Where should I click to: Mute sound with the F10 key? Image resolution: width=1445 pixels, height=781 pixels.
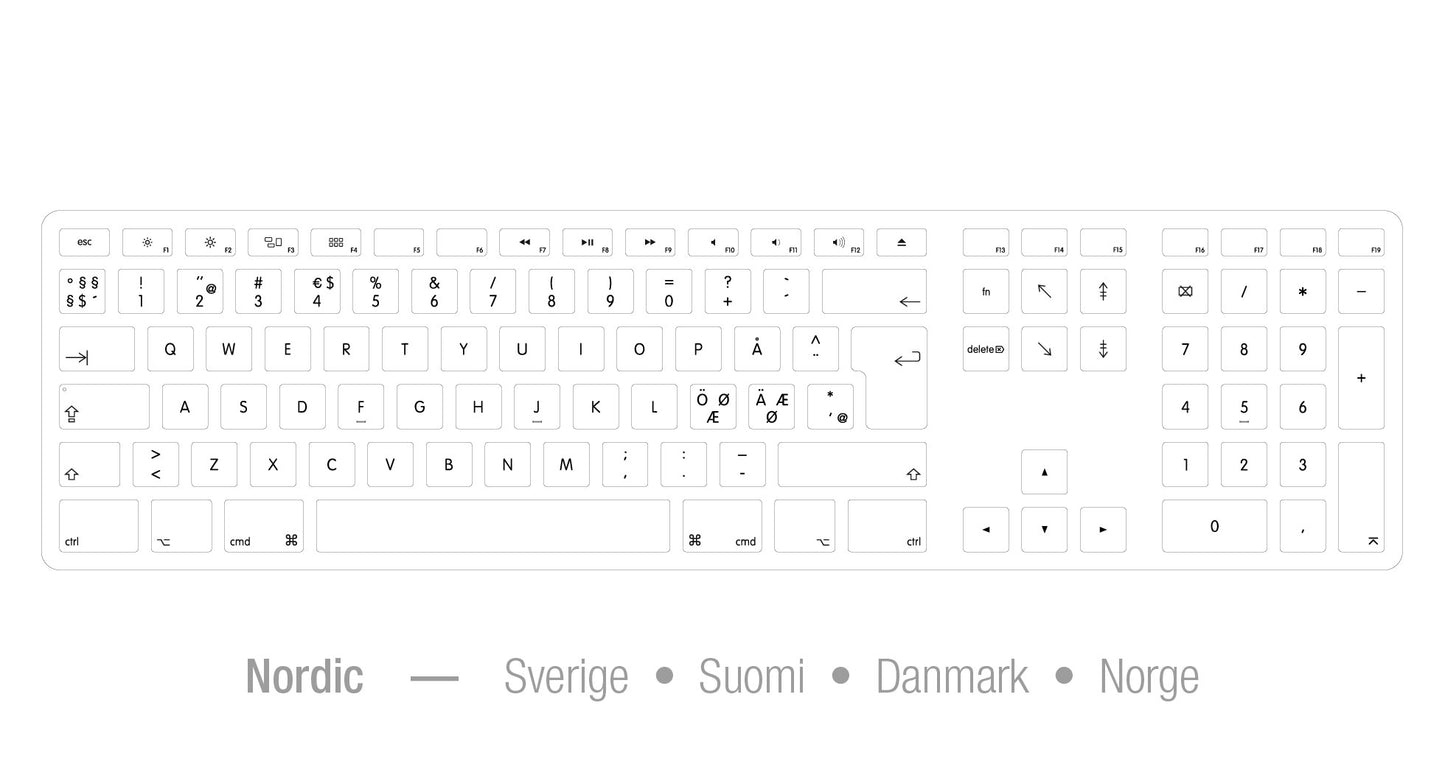[714, 242]
